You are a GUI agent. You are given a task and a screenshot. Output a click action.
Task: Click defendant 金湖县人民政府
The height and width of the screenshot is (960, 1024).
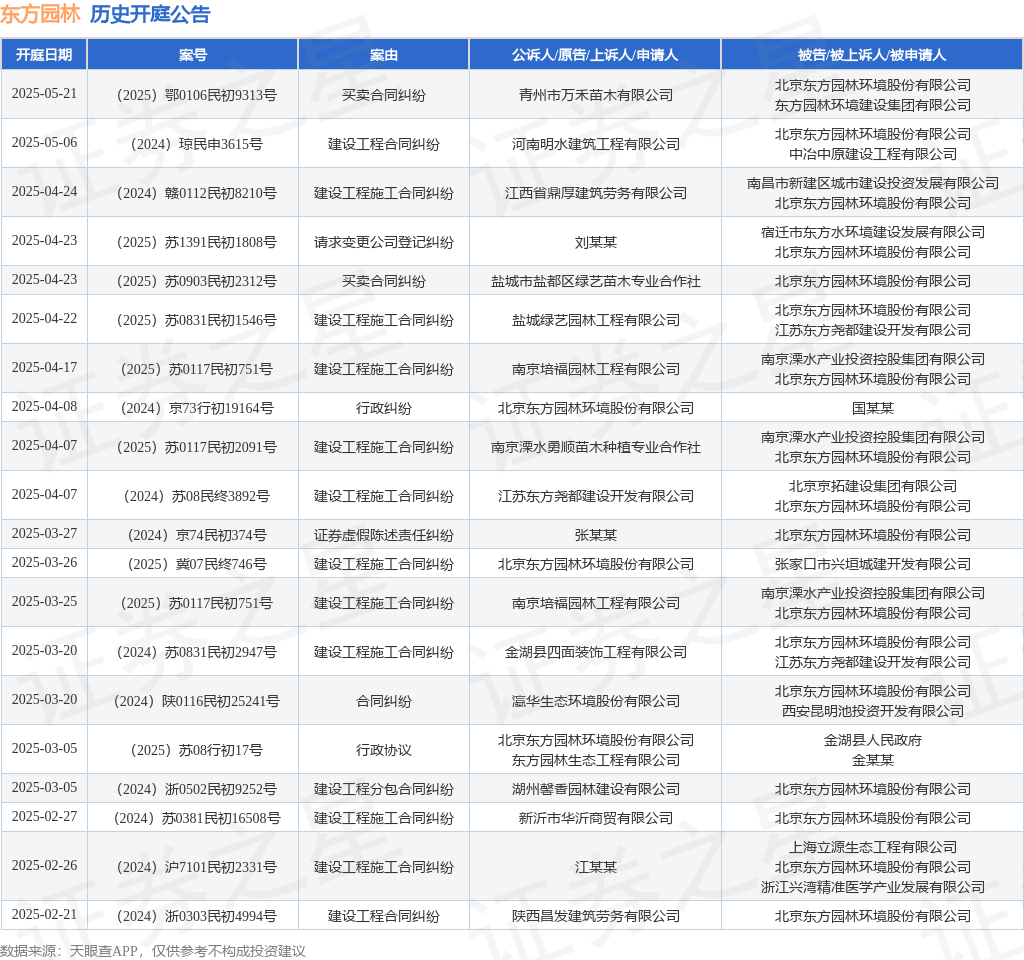(x=872, y=741)
